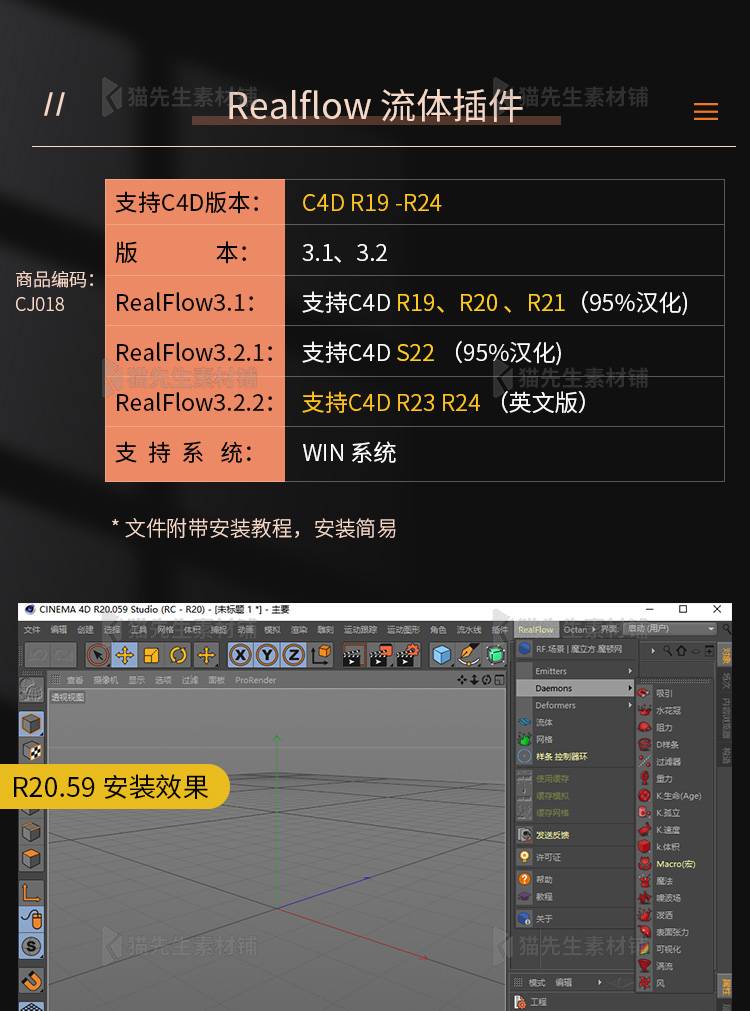750x1011 pixels.
Task: Choose 帮助 menu entry
Action: (x=576, y=879)
